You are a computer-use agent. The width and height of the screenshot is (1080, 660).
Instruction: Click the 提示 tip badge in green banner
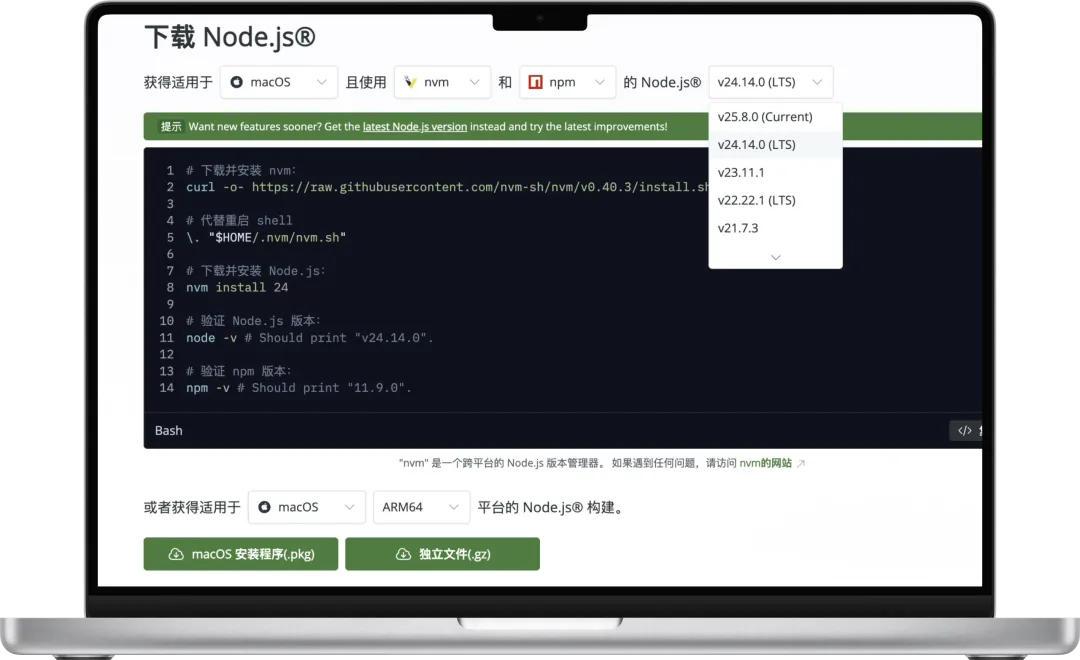pyautogui.click(x=171, y=127)
